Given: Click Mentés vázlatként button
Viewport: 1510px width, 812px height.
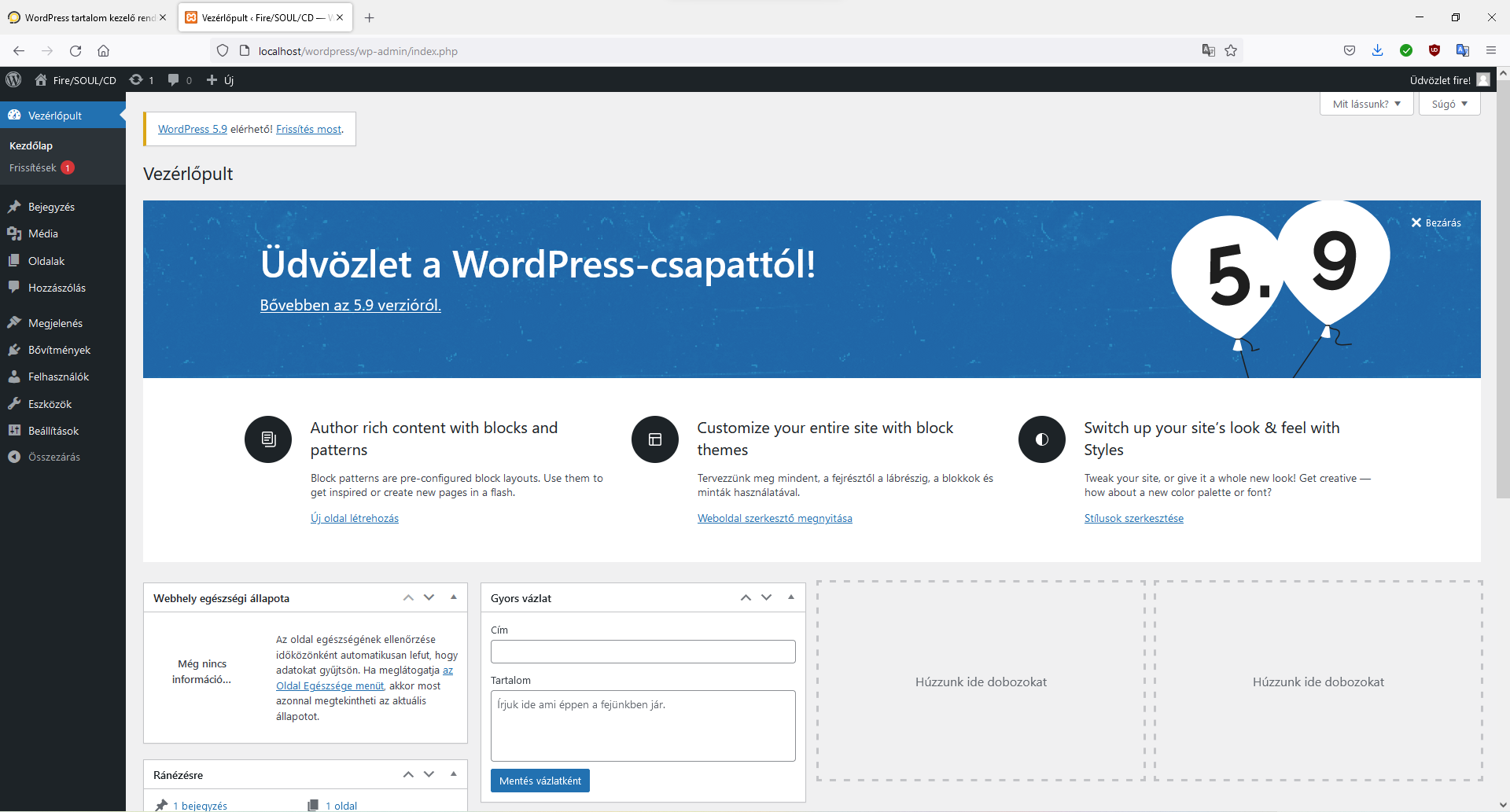Looking at the screenshot, I should [540, 781].
